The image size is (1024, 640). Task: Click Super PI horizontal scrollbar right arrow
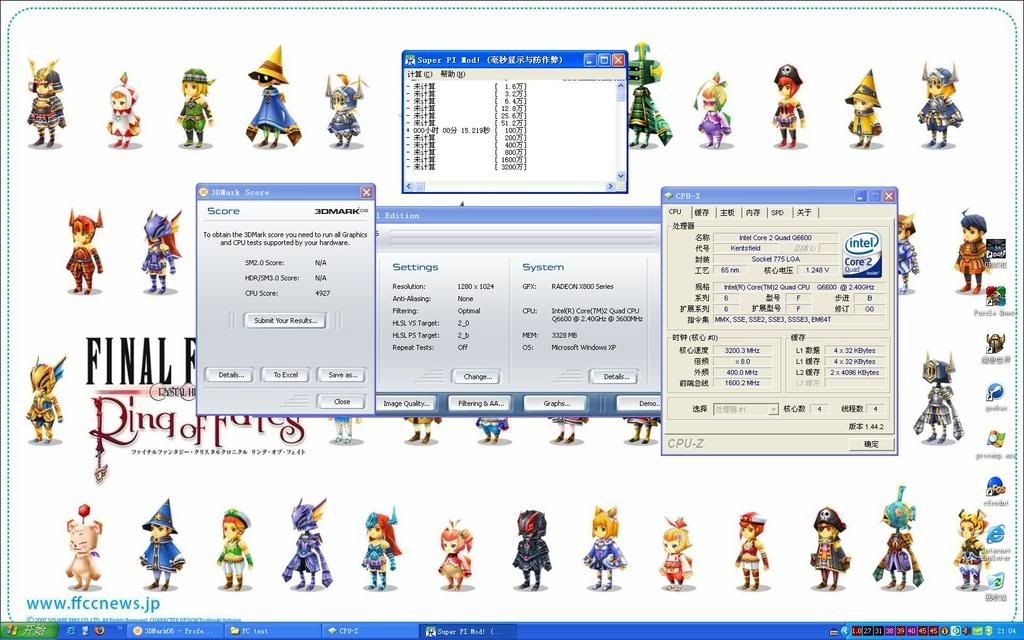pyautogui.click(x=611, y=187)
